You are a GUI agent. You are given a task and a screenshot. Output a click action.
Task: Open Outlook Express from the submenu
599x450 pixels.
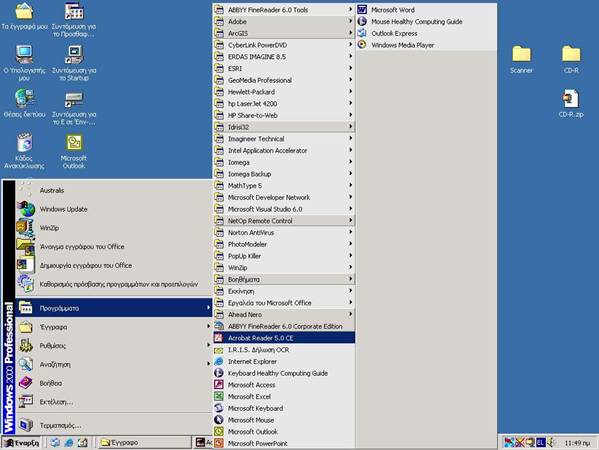[x=426, y=33]
